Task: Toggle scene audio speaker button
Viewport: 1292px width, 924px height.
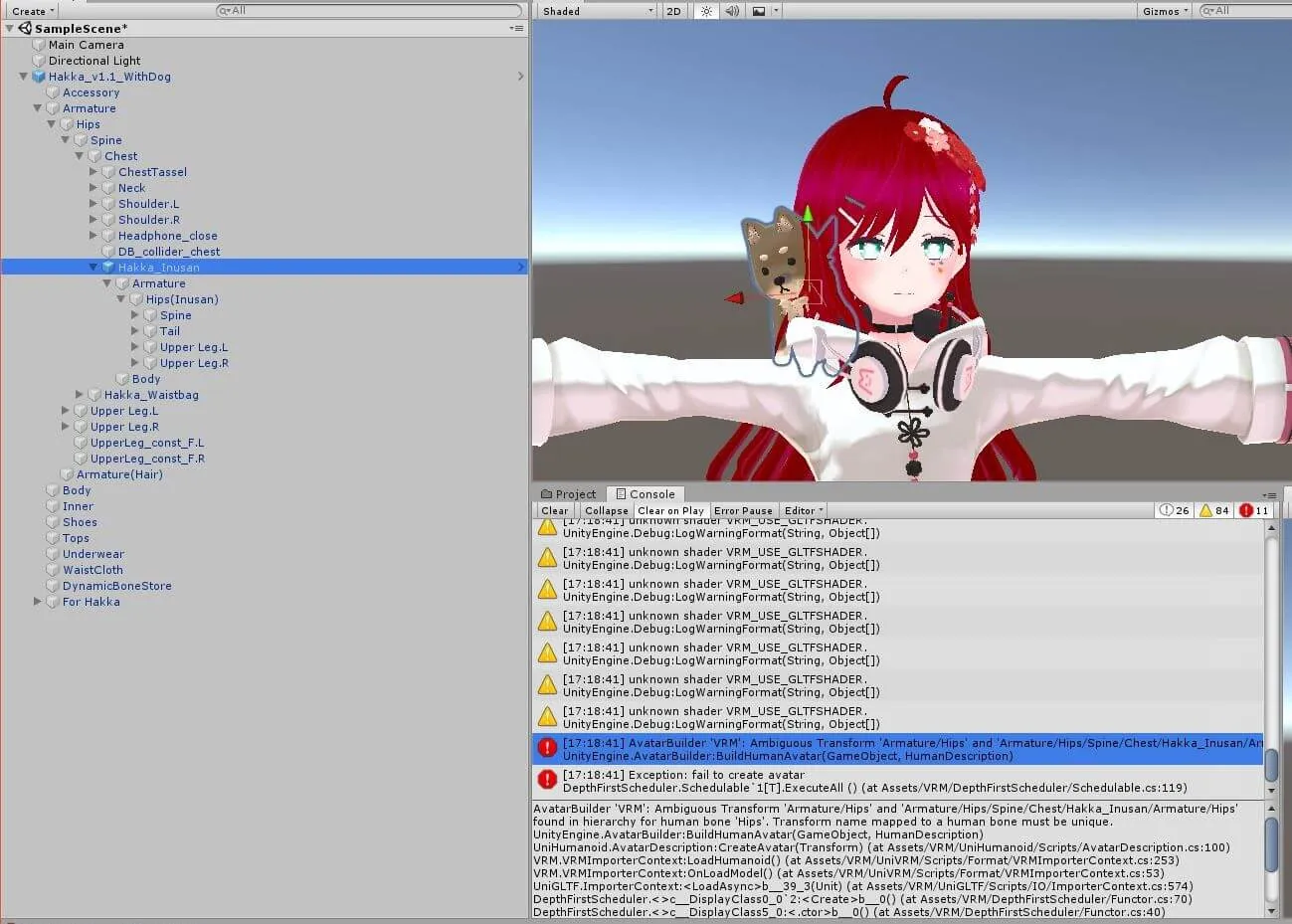Action: point(732,11)
